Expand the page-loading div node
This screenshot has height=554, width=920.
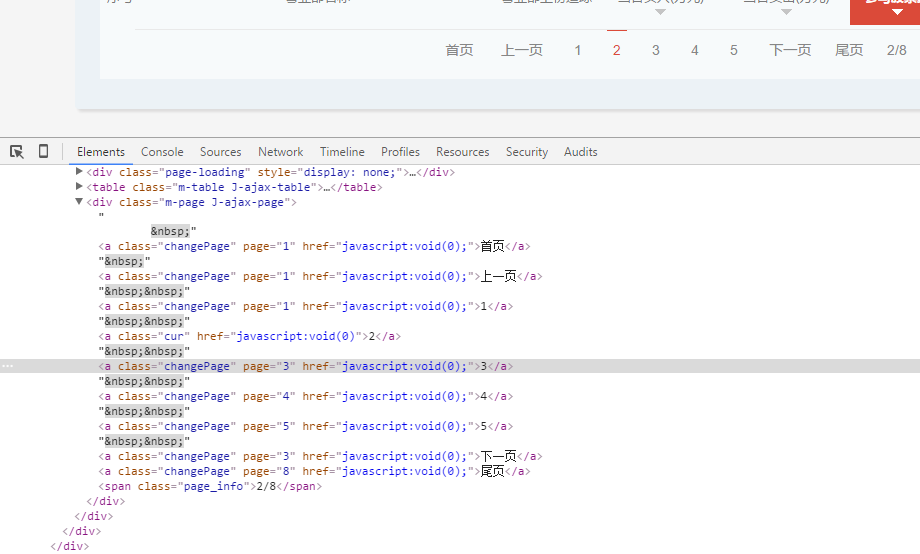[79, 171]
